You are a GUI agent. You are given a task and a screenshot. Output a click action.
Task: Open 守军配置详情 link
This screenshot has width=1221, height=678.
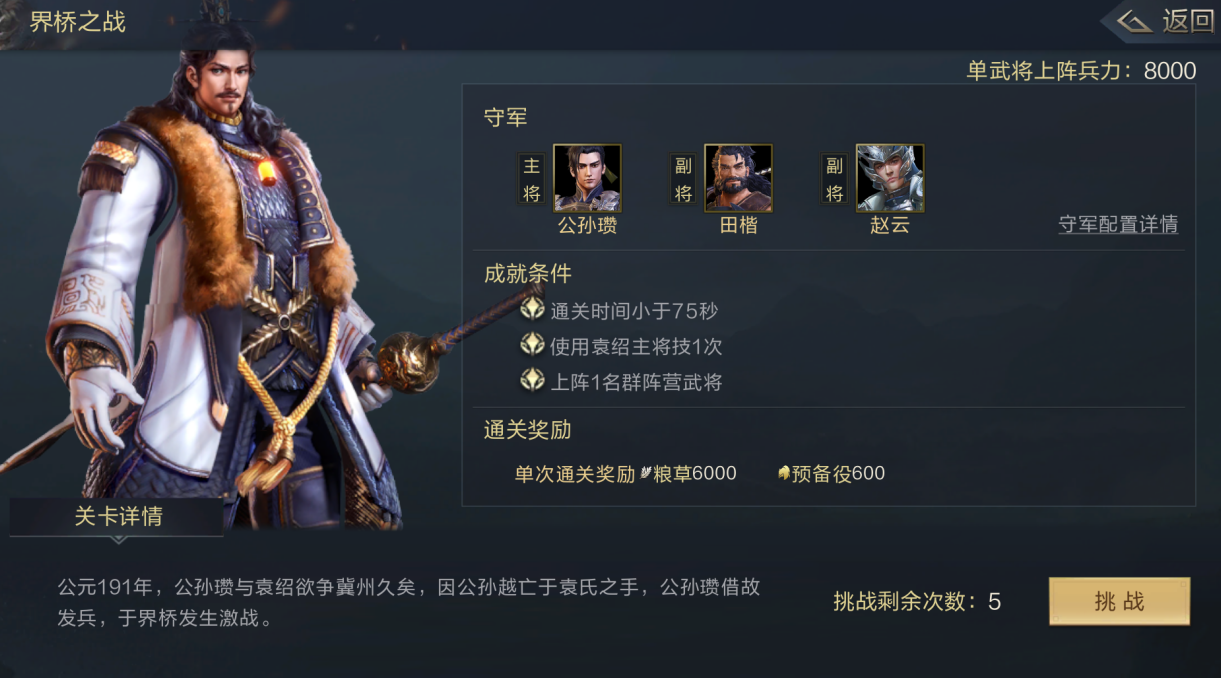point(1118,224)
